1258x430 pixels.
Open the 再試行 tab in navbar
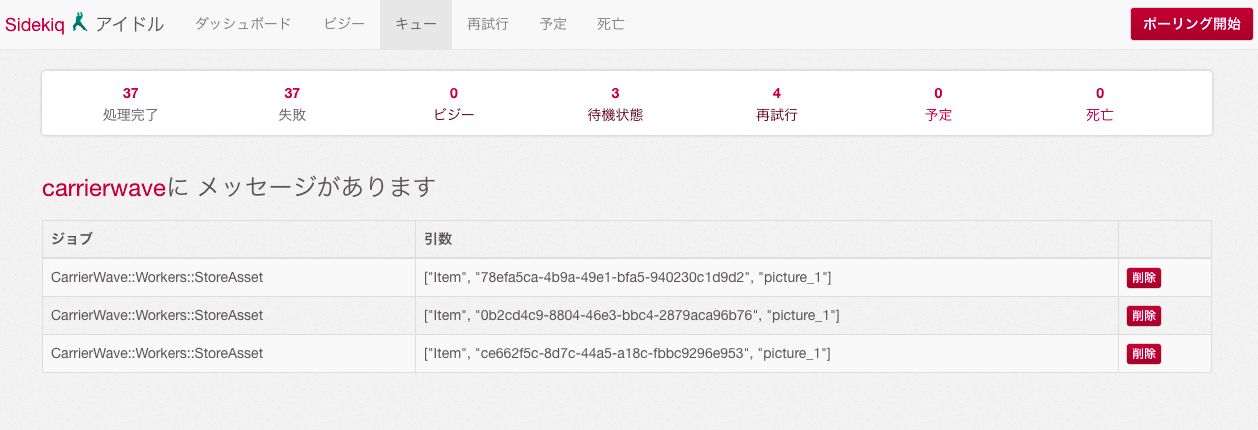click(x=488, y=24)
